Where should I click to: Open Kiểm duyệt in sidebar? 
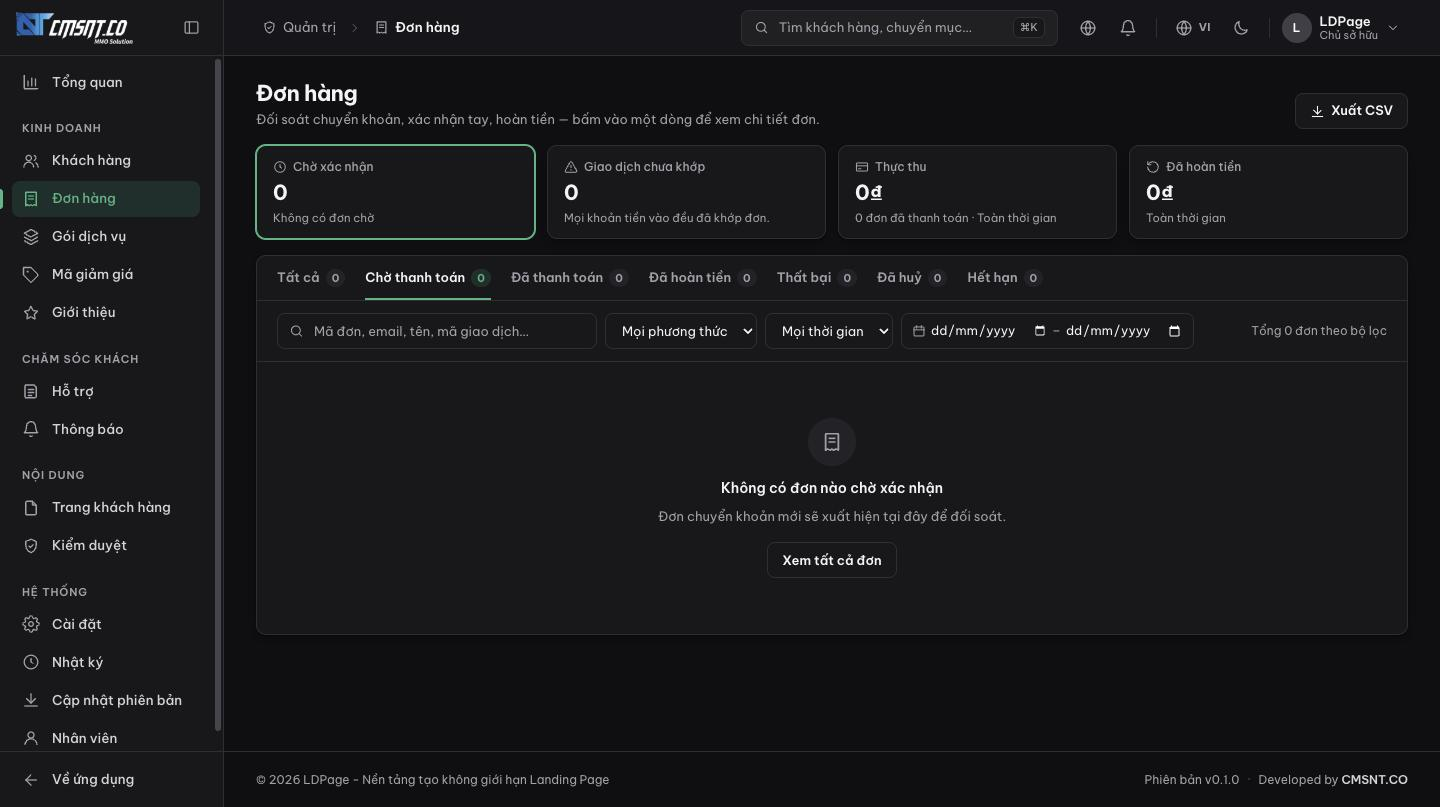tap(106, 545)
